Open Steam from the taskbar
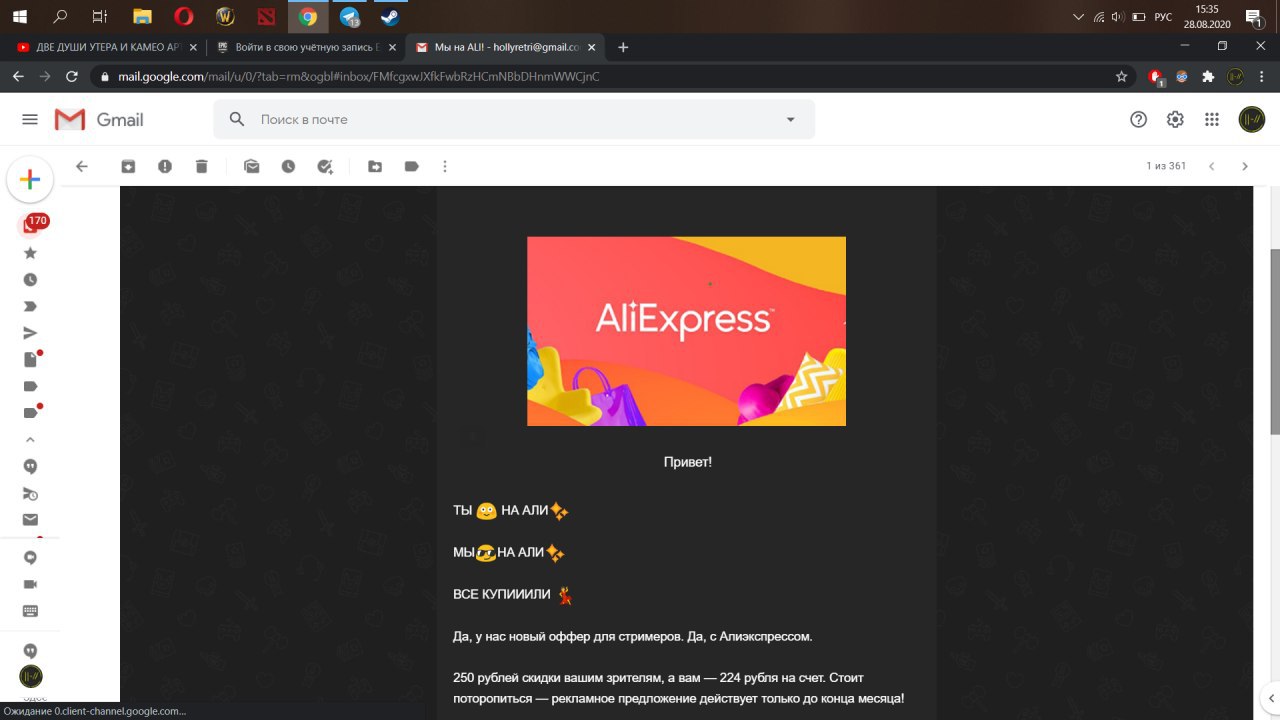Screen dimensions: 1280x720 [x=389, y=16]
